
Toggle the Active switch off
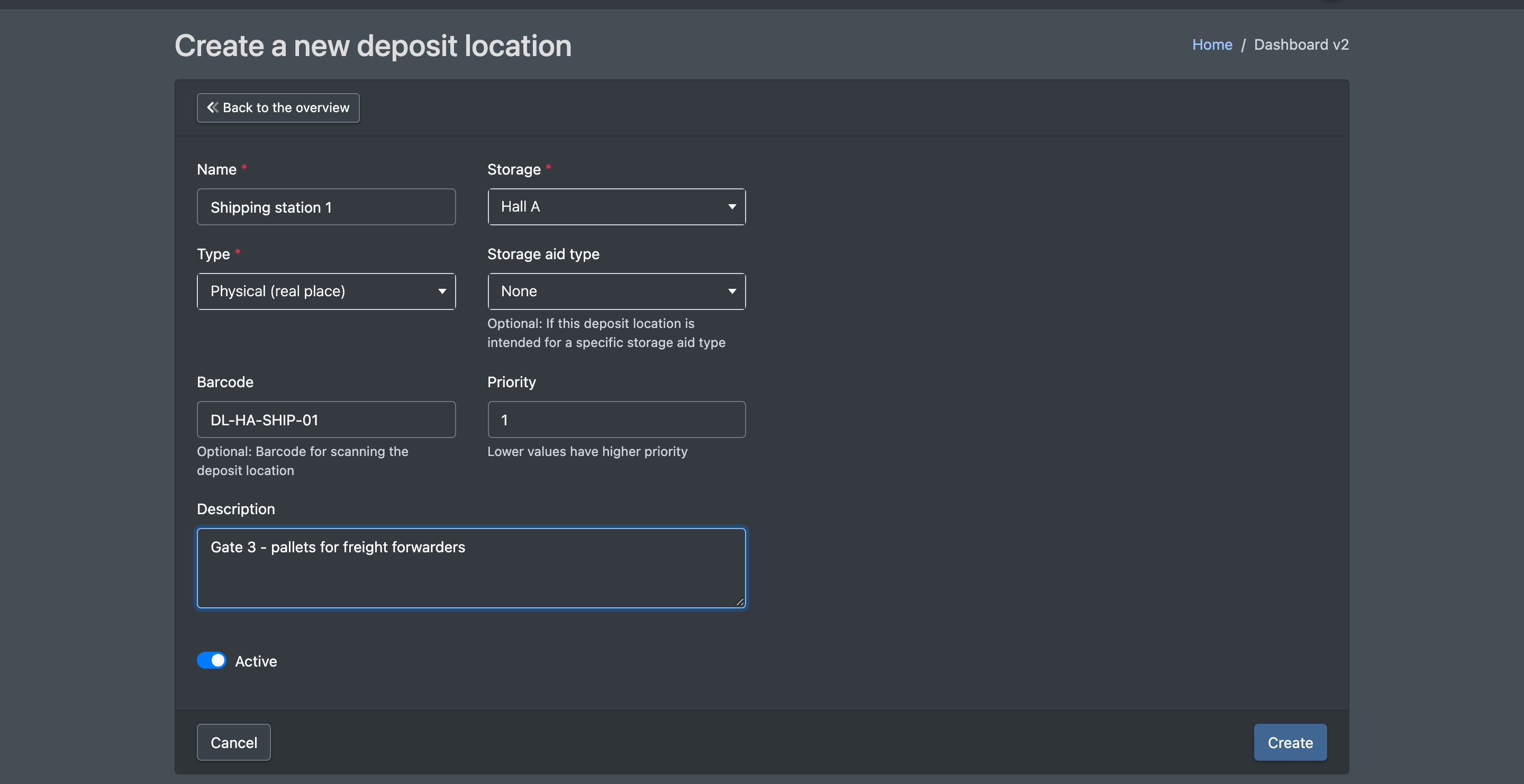(211, 661)
